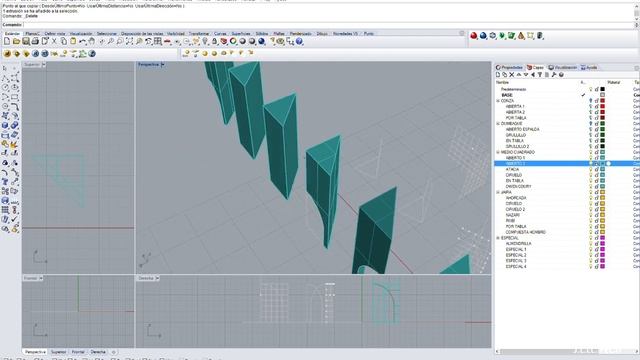This screenshot has height=360, width=640.
Task: Click the blue sphere shading icon
Action: pos(483,36)
